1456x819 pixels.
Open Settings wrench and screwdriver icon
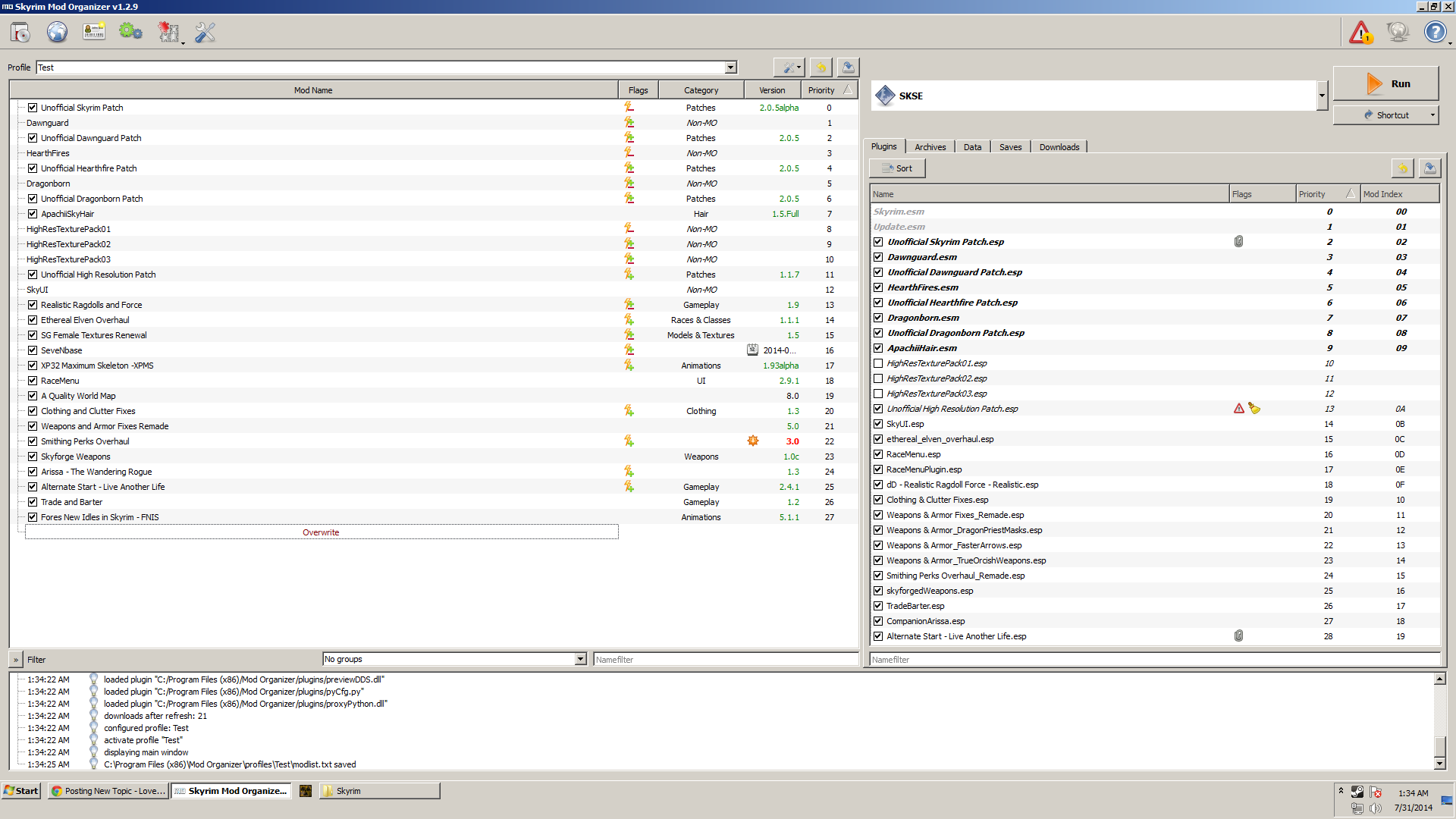205,32
